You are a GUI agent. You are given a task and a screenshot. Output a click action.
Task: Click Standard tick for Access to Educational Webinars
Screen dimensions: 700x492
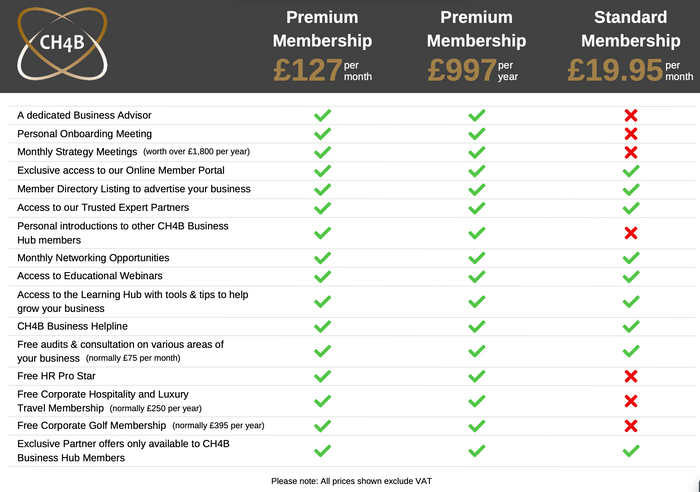(631, 277)
